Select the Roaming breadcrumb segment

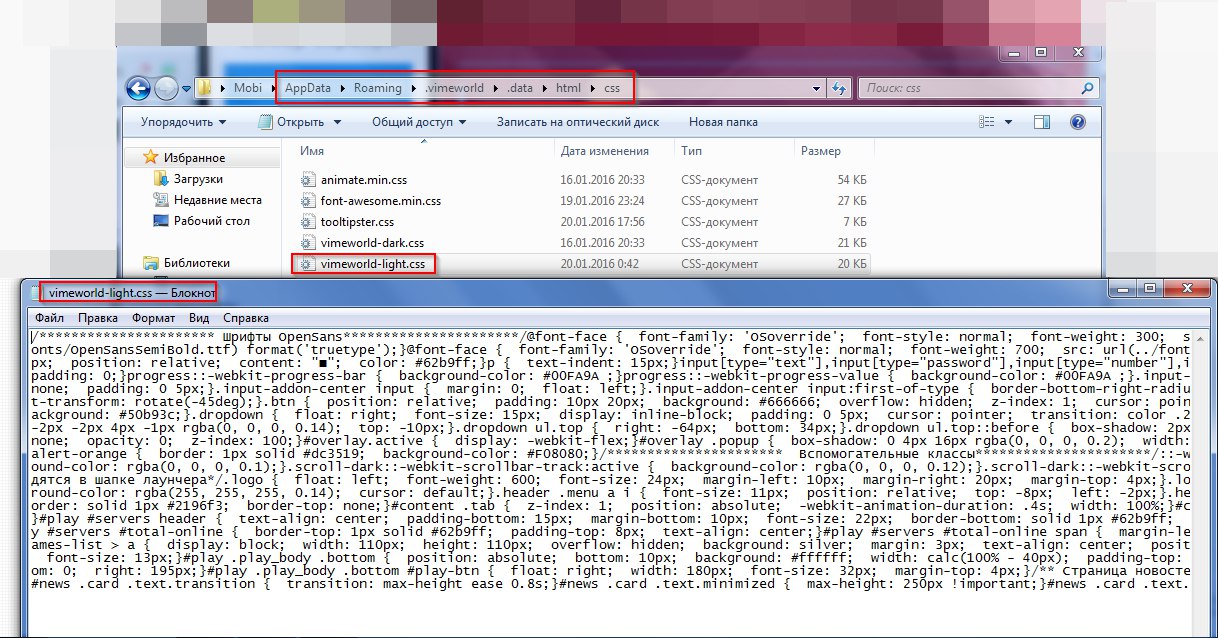(377, 88)
